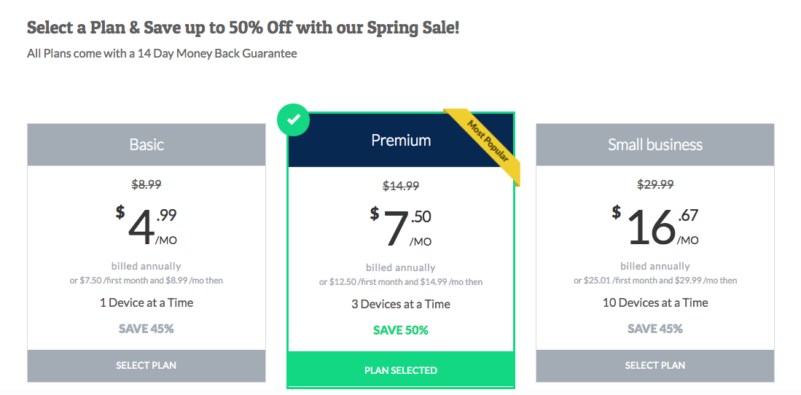Click the Plan Selected green button
The height and width of the screenshot is (395, 801).
tap(401, 370)
